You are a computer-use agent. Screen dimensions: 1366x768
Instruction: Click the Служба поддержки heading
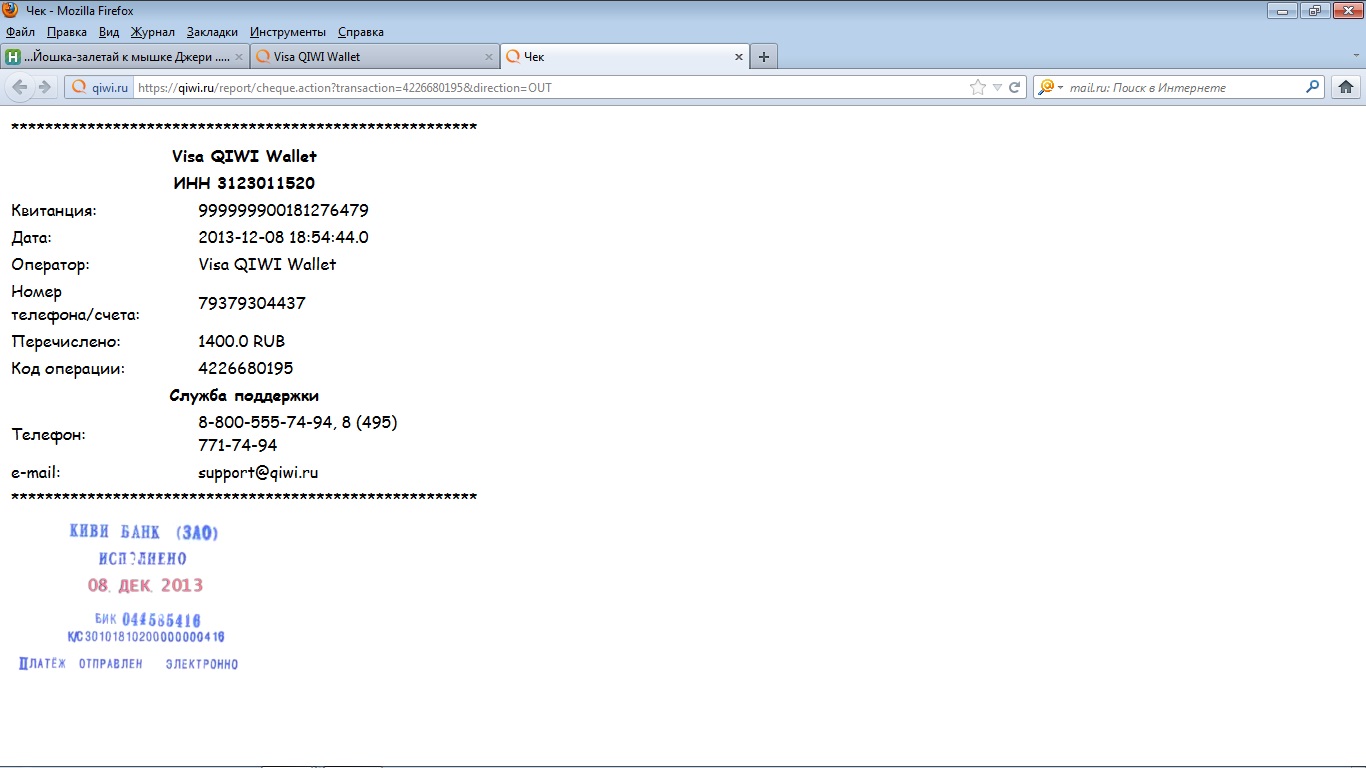tap(244, 395)
